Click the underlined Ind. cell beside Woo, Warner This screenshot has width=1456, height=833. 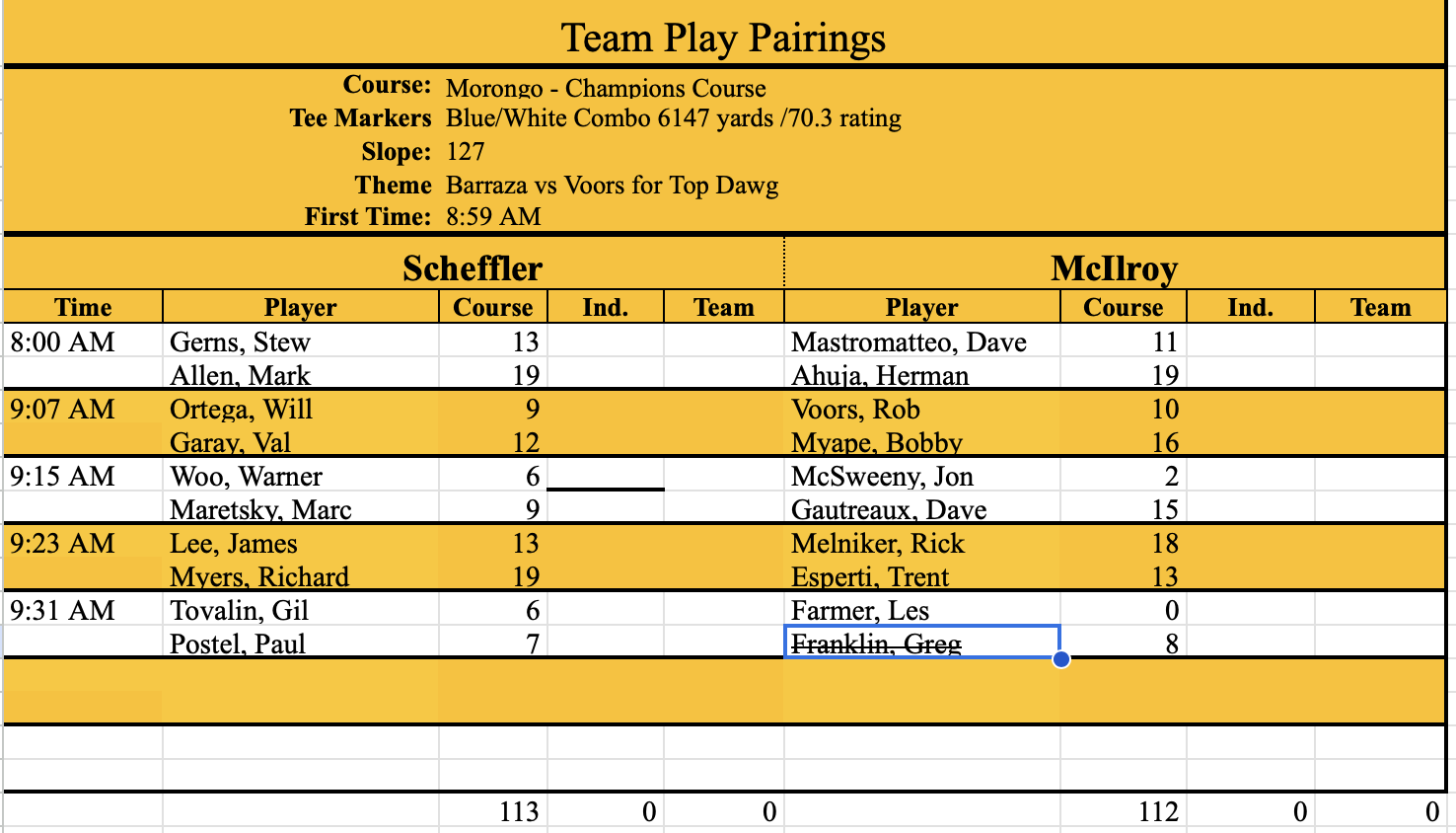point(605,477)
